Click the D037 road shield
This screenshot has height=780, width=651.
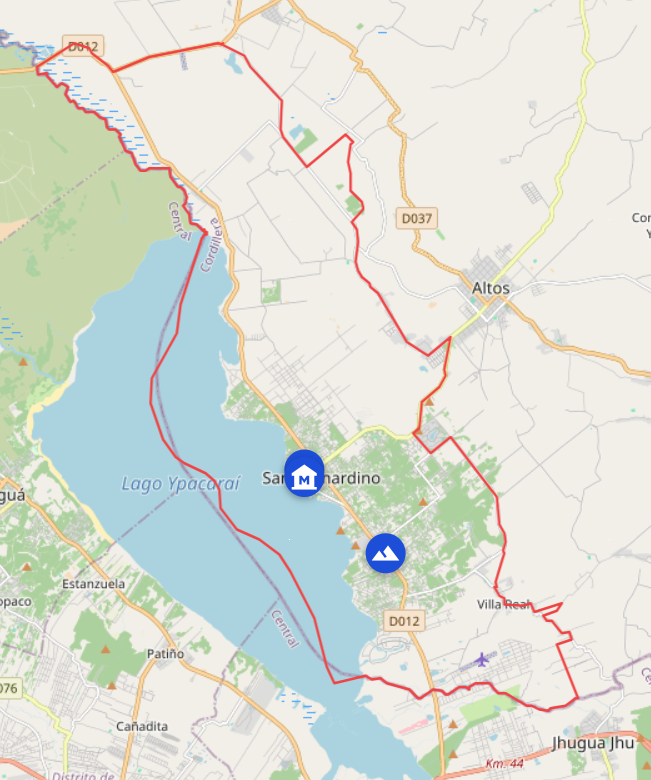point(416,218)
